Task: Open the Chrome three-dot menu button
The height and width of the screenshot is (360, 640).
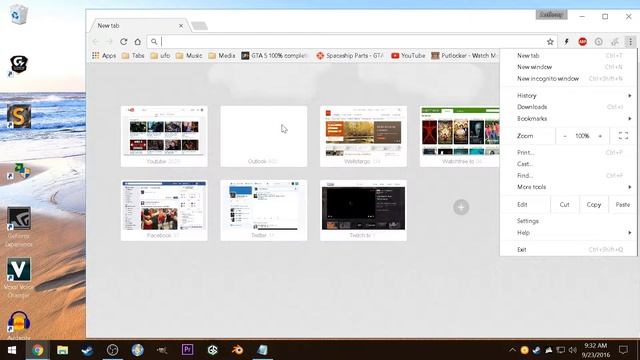Action: tap(630, 42)
